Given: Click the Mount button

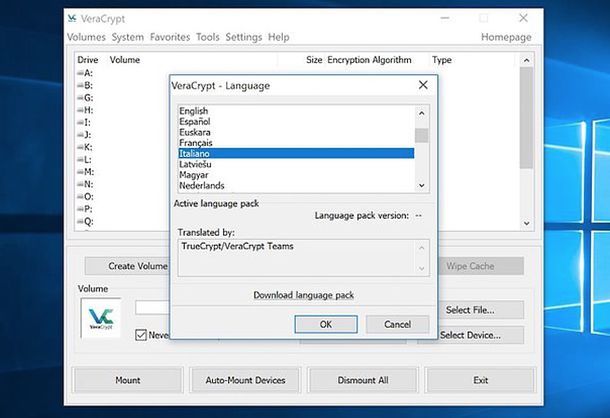Looking at the screenshot, I should tap(128, 380).
